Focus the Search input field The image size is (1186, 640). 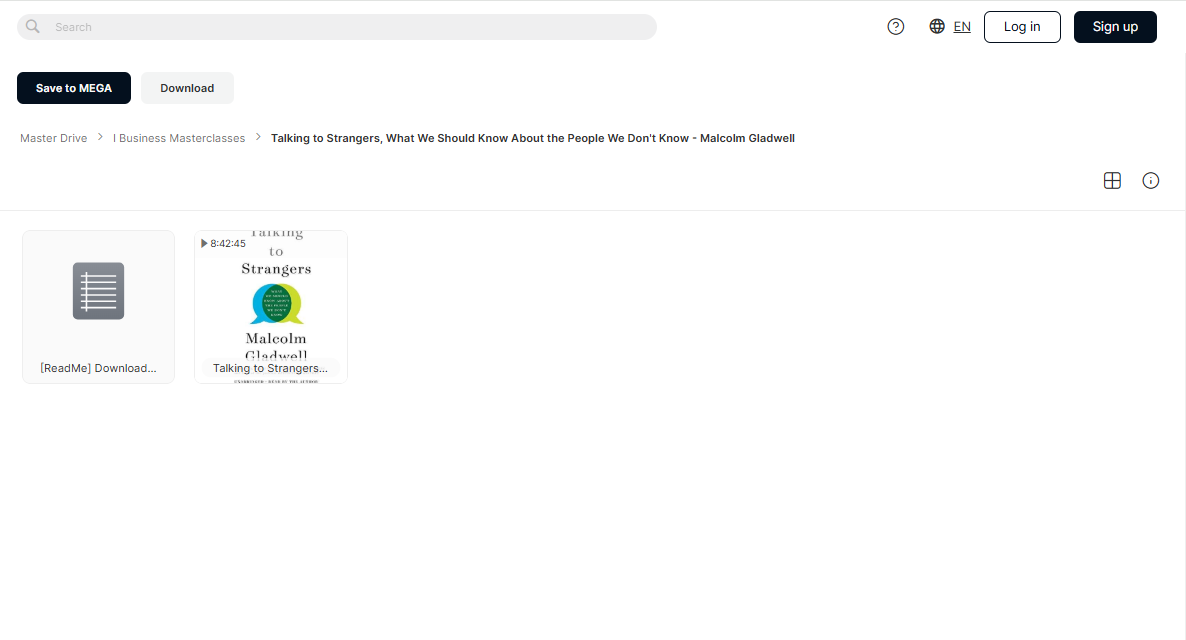[337, 27]
